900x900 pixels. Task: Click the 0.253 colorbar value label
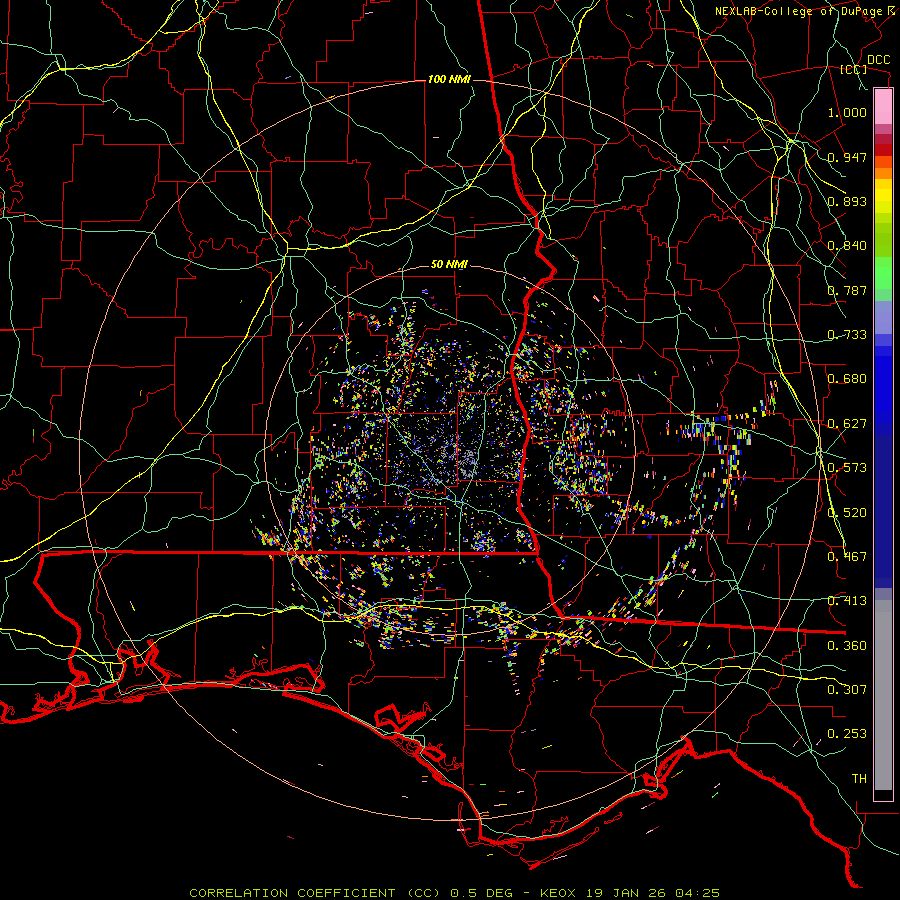pyautogui.click(x=847, y=734)
